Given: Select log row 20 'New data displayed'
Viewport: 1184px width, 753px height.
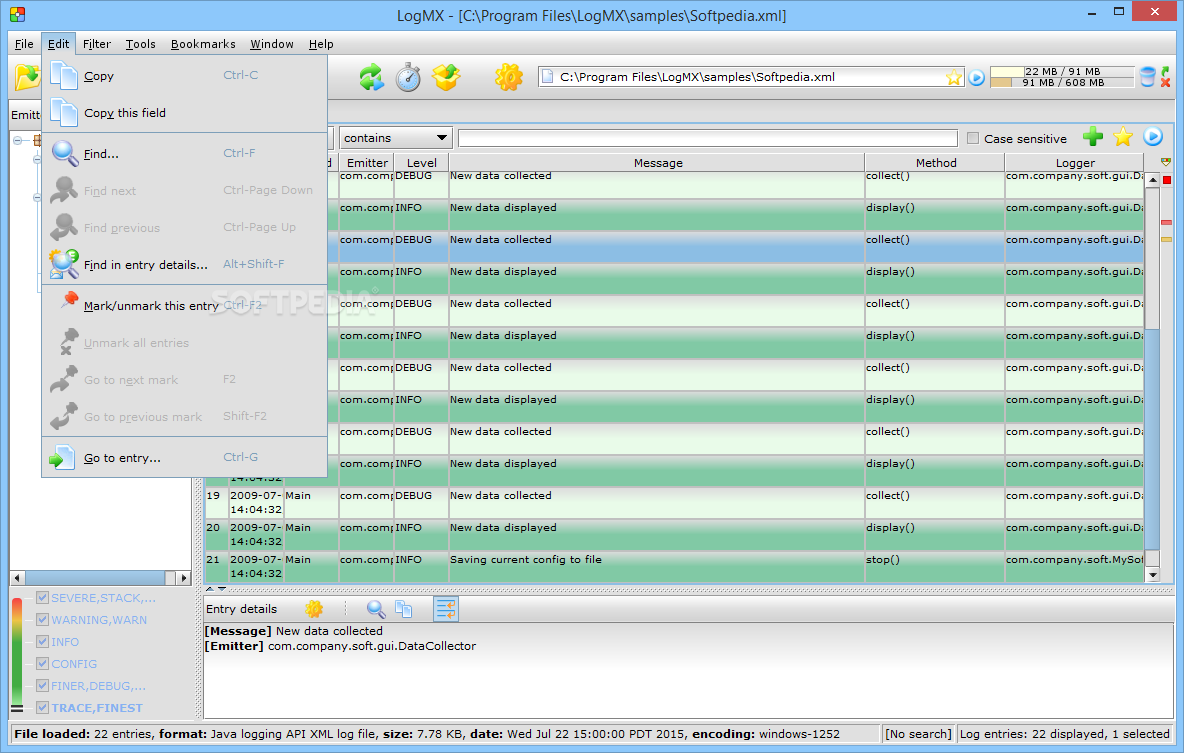Looking at the screenshot, I should 674,535.
